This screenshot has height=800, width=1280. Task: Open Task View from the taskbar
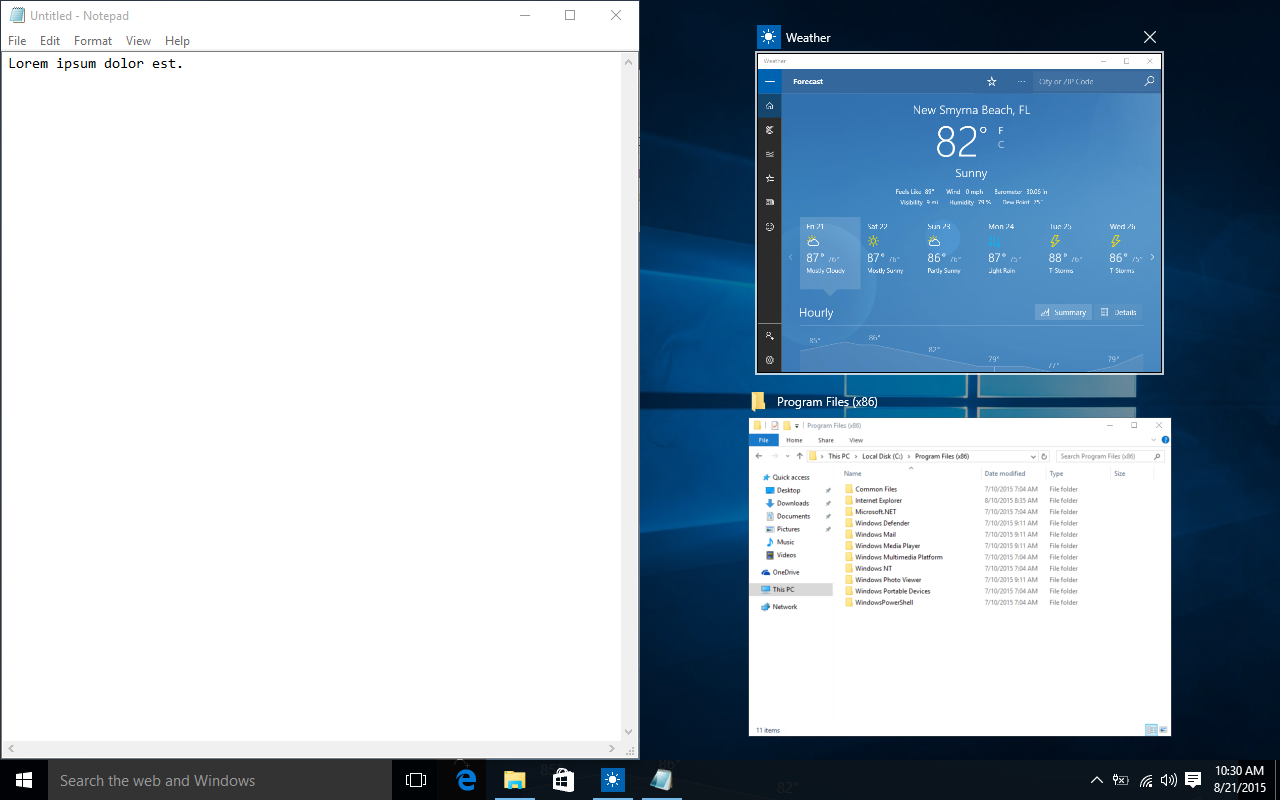tap(416, 780)
